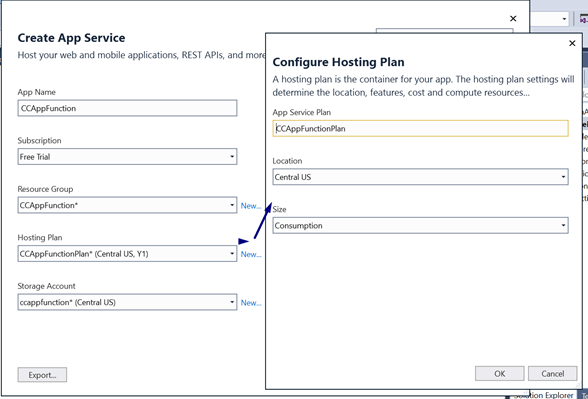This screenshot has width=588, height=399.
Task: Cancel the Configure Hosting Plan dialog
Action: point(552,374)
